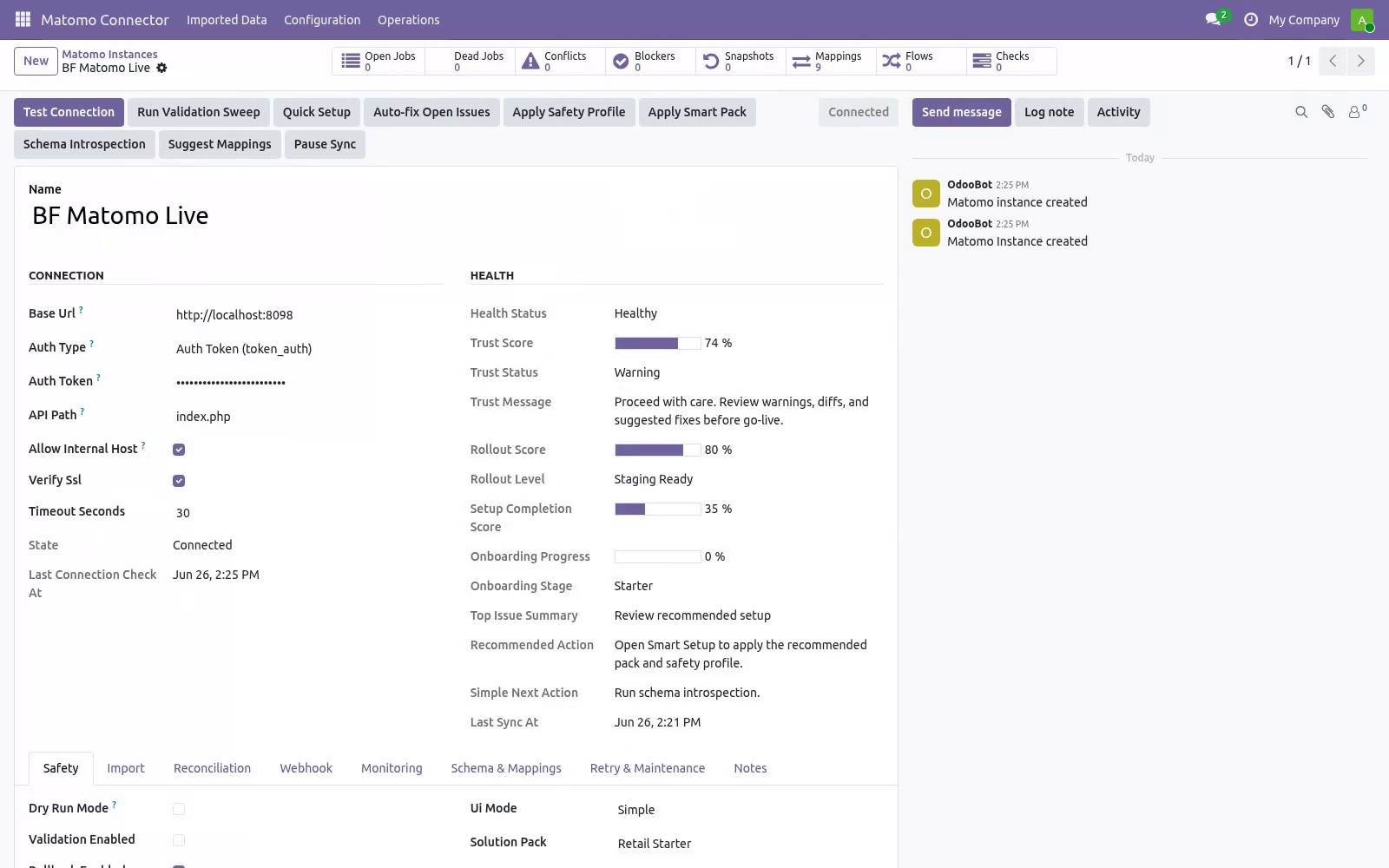Switch to the Import tab

[x=126, y=768]
